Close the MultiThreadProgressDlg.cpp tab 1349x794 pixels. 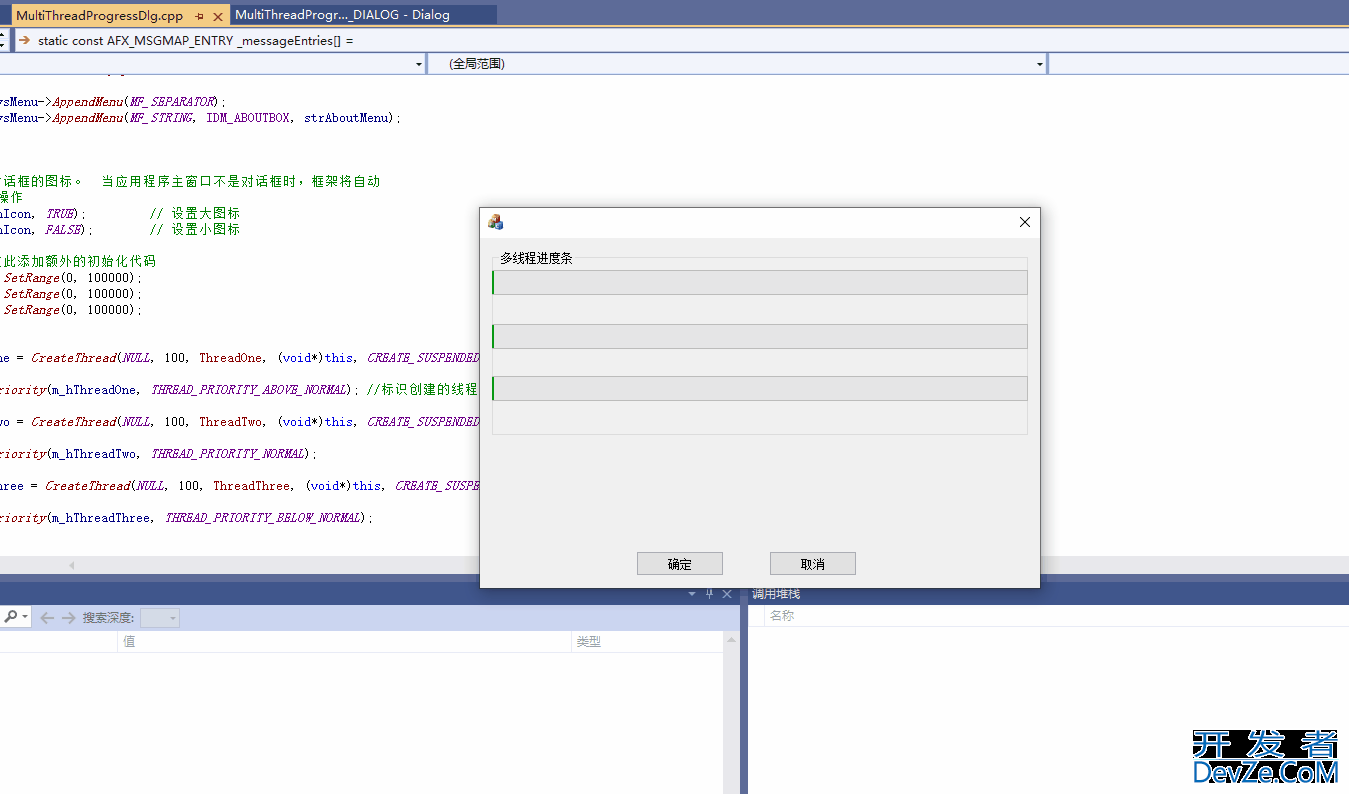coord(218,16)
